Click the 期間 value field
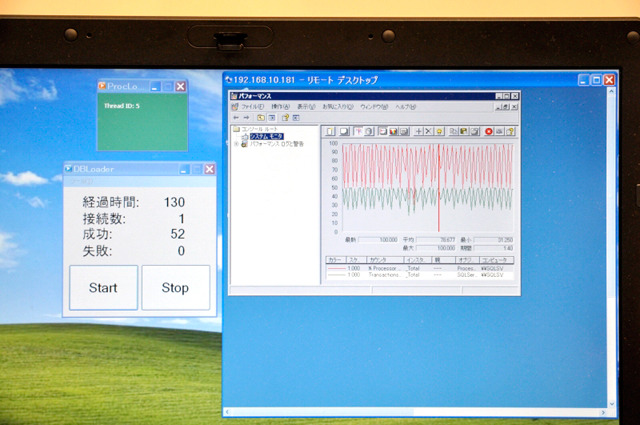The height and width of the screenshot is (425, 640). (493, 248)
